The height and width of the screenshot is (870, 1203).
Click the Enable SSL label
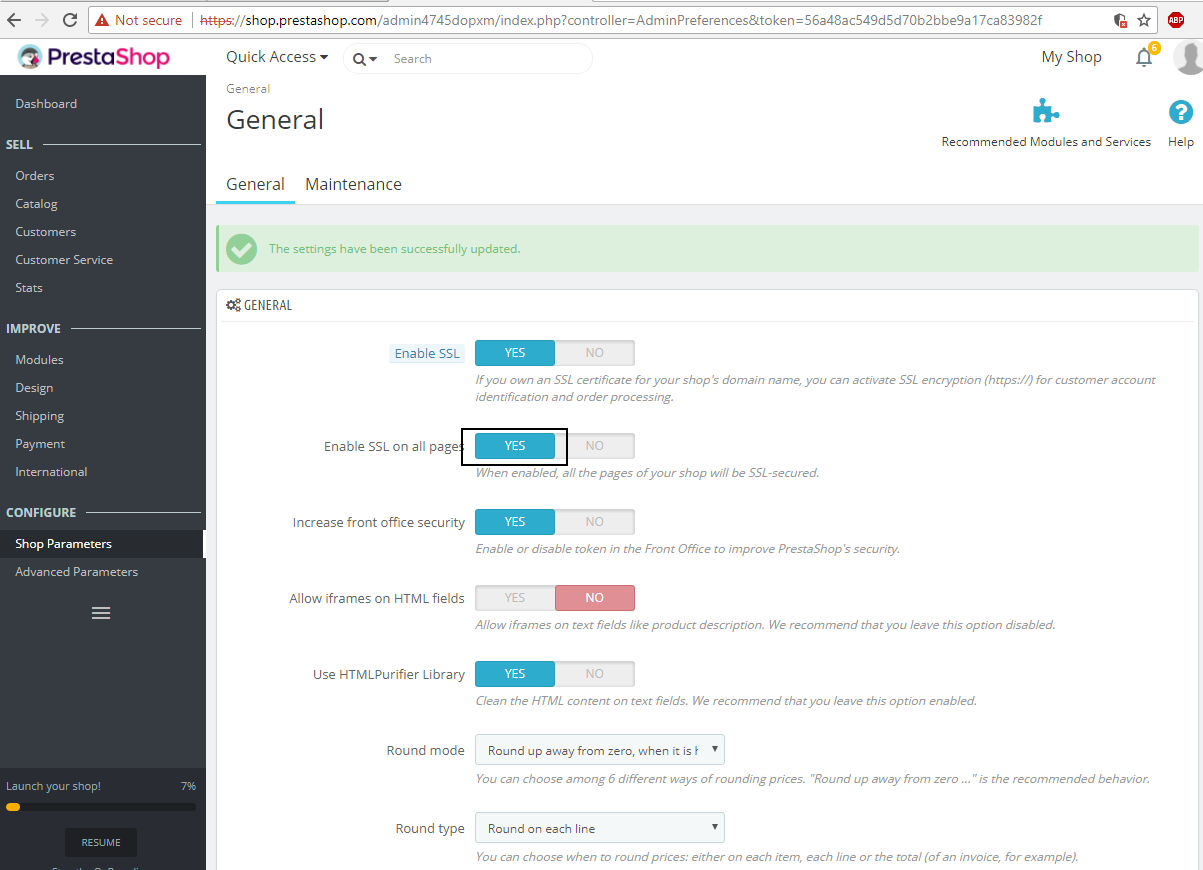[427, 353]
